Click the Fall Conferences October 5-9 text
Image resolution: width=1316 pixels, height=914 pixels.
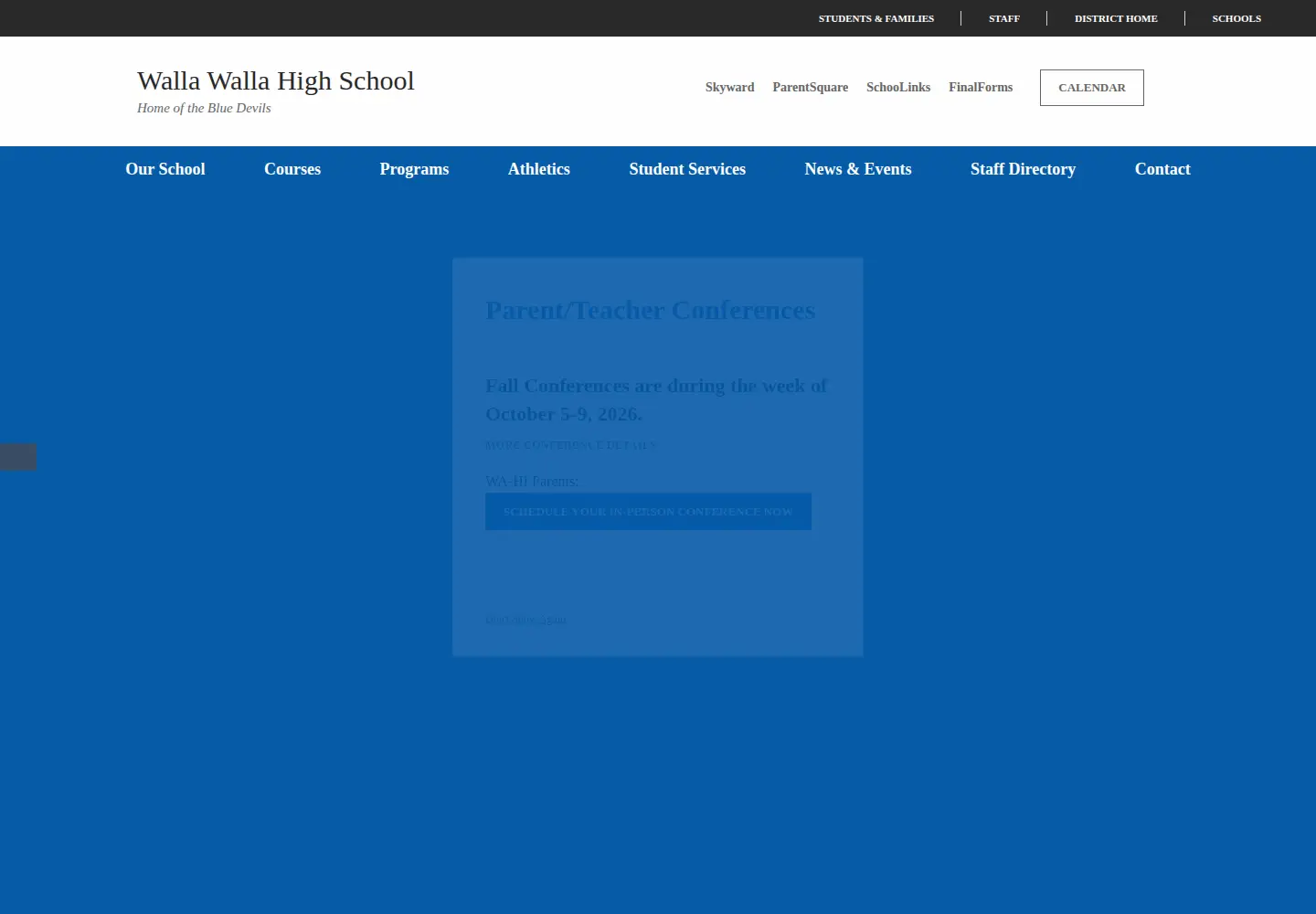pos(656,399)
